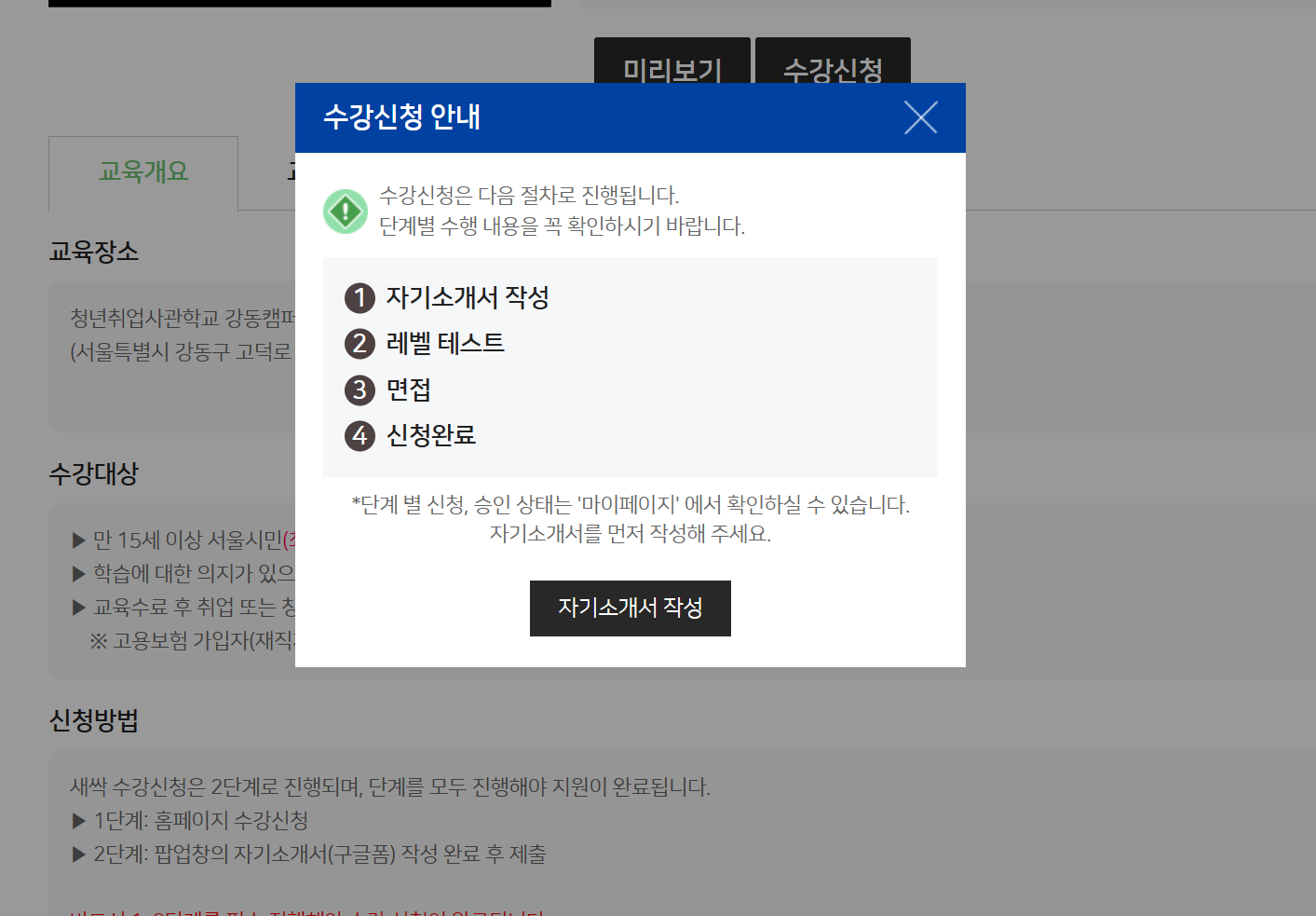Screen dimensions: 1316x916
Task: Click the step 1 numbered circle icon
Action: point(360,298)
